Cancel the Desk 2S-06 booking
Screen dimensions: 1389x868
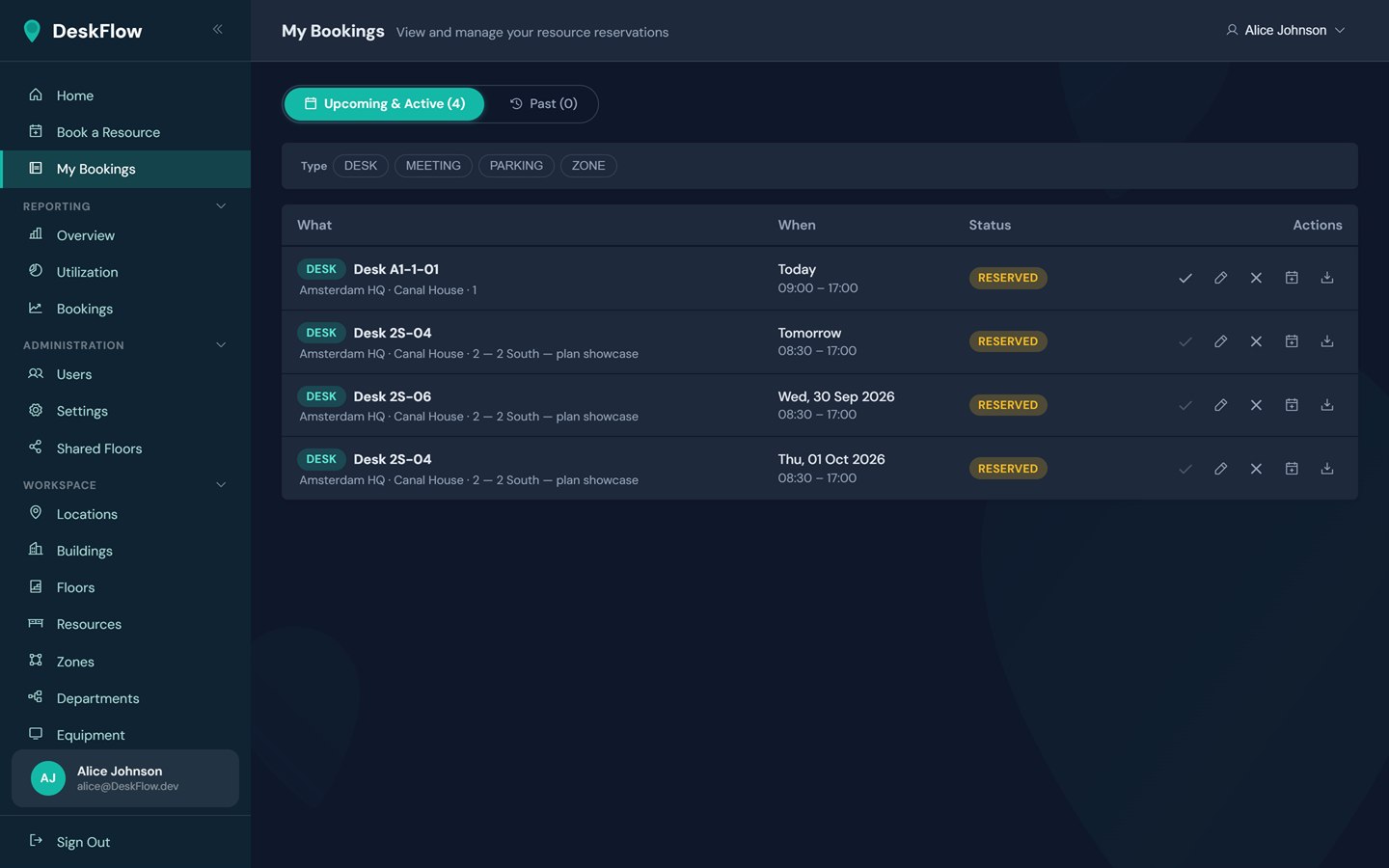coord(1256,405)
